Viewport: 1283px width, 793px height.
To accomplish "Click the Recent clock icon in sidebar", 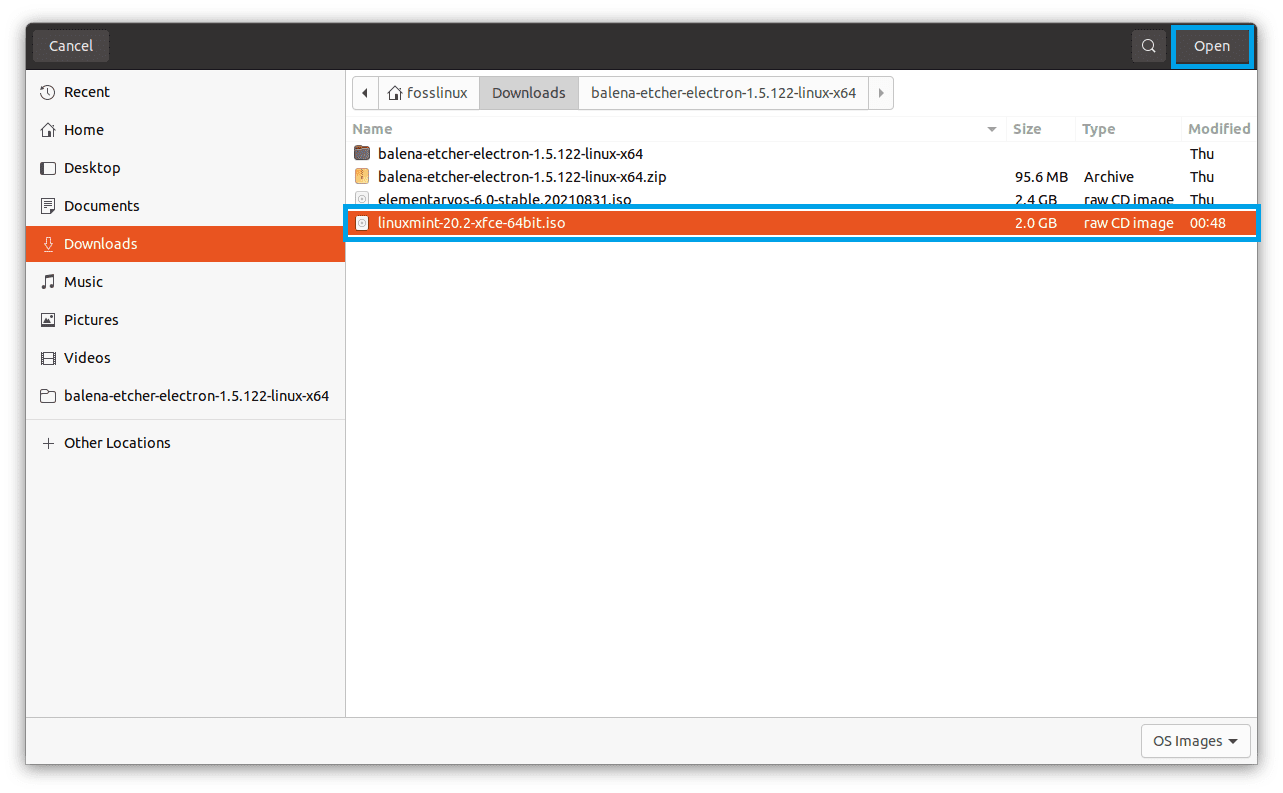I will (x=47, y=92).
